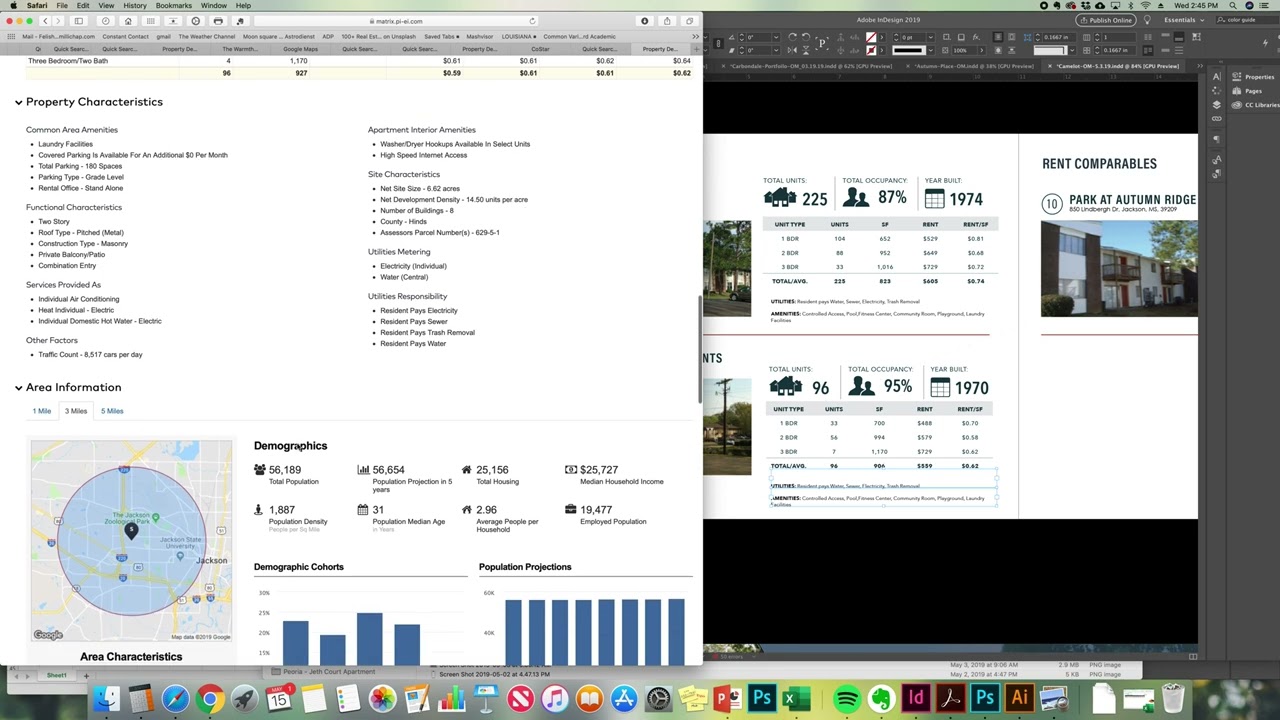The image size is (1280, 720).
Task: Open the gmail bookmark
Action: (x=163, y=36)
